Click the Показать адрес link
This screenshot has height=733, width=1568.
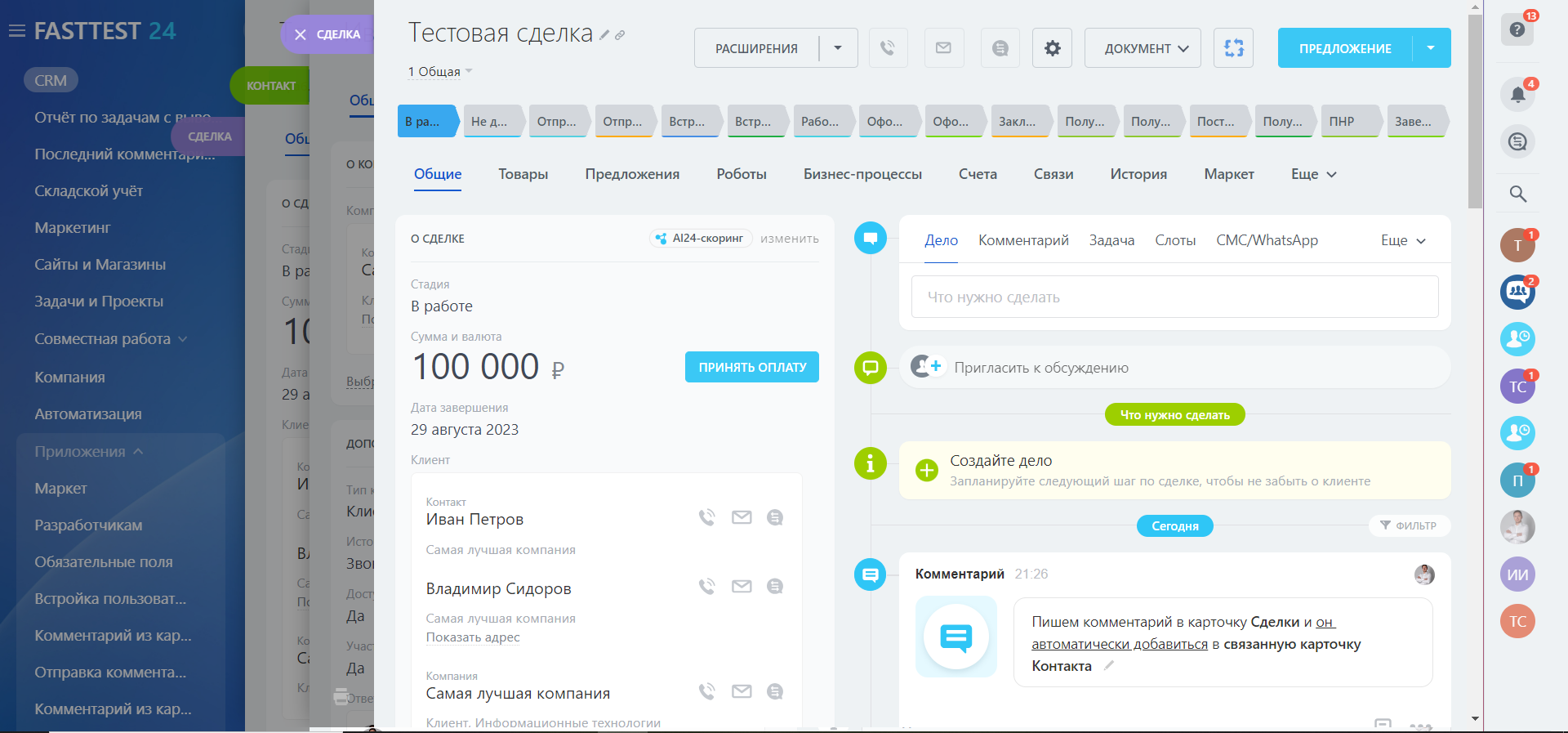473,637
